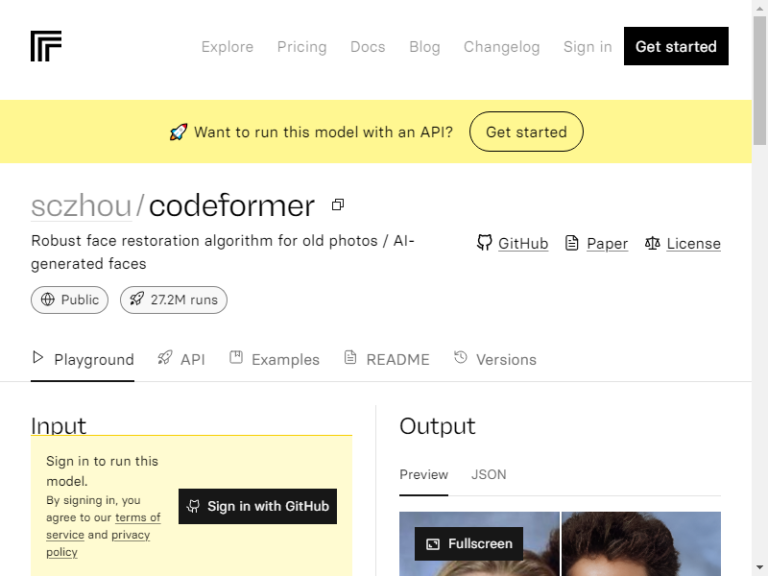Click the file icon of README tab
Screen dimensions: 768x576
point(350,357)
